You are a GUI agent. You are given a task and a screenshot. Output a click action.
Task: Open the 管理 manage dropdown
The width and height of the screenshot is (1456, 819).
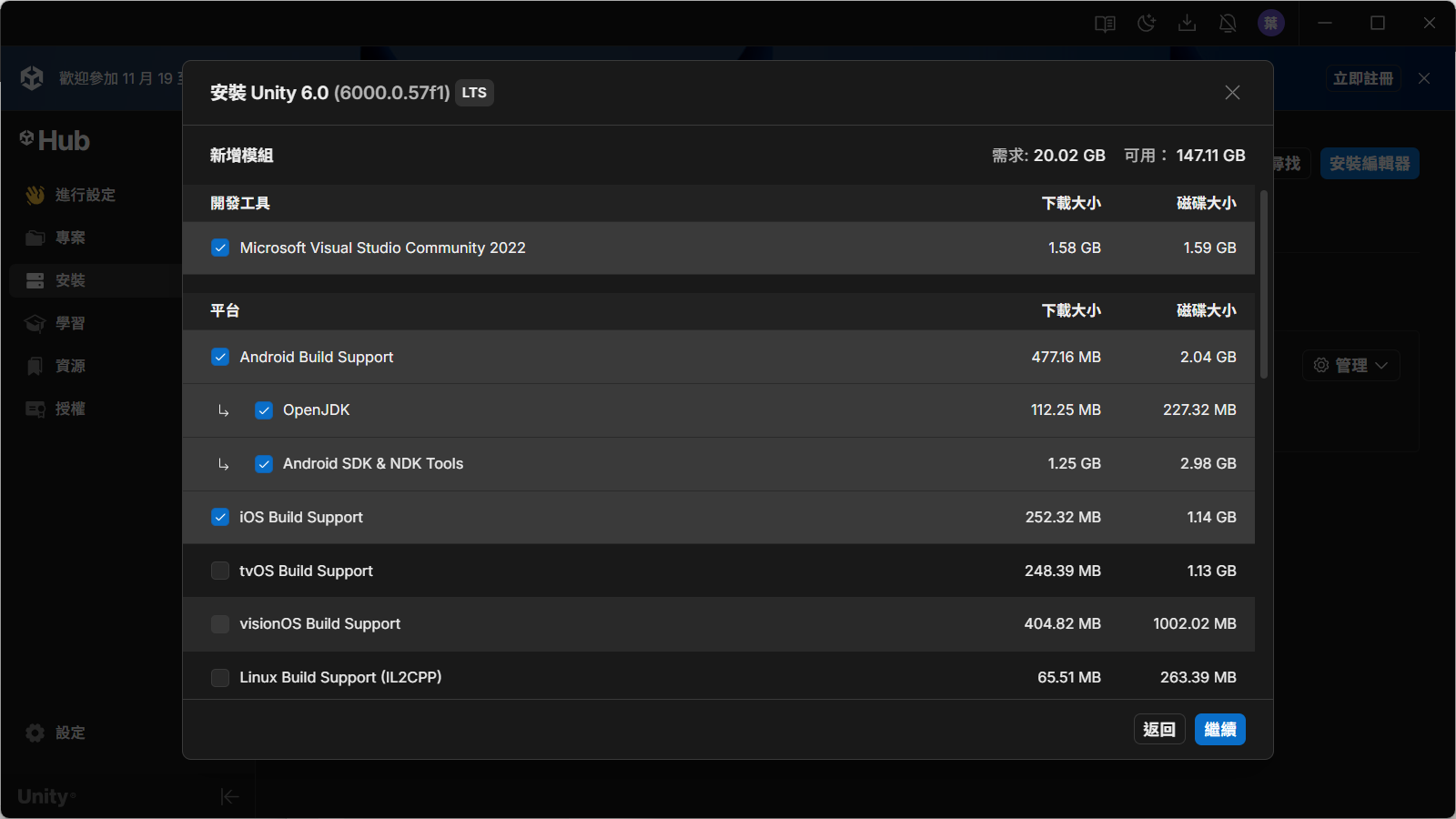coord(1351,365)
